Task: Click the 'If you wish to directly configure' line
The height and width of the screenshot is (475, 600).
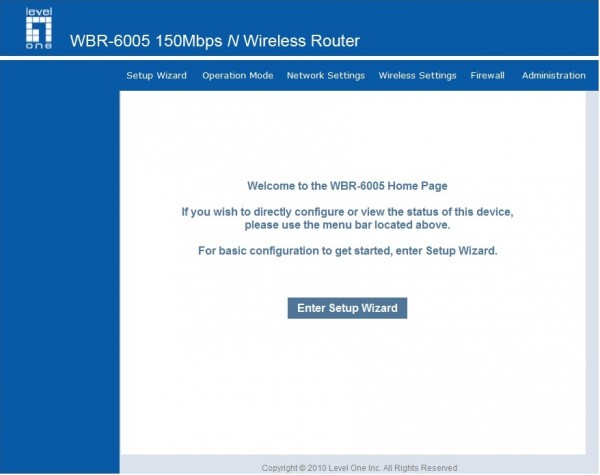Action: 347,212
